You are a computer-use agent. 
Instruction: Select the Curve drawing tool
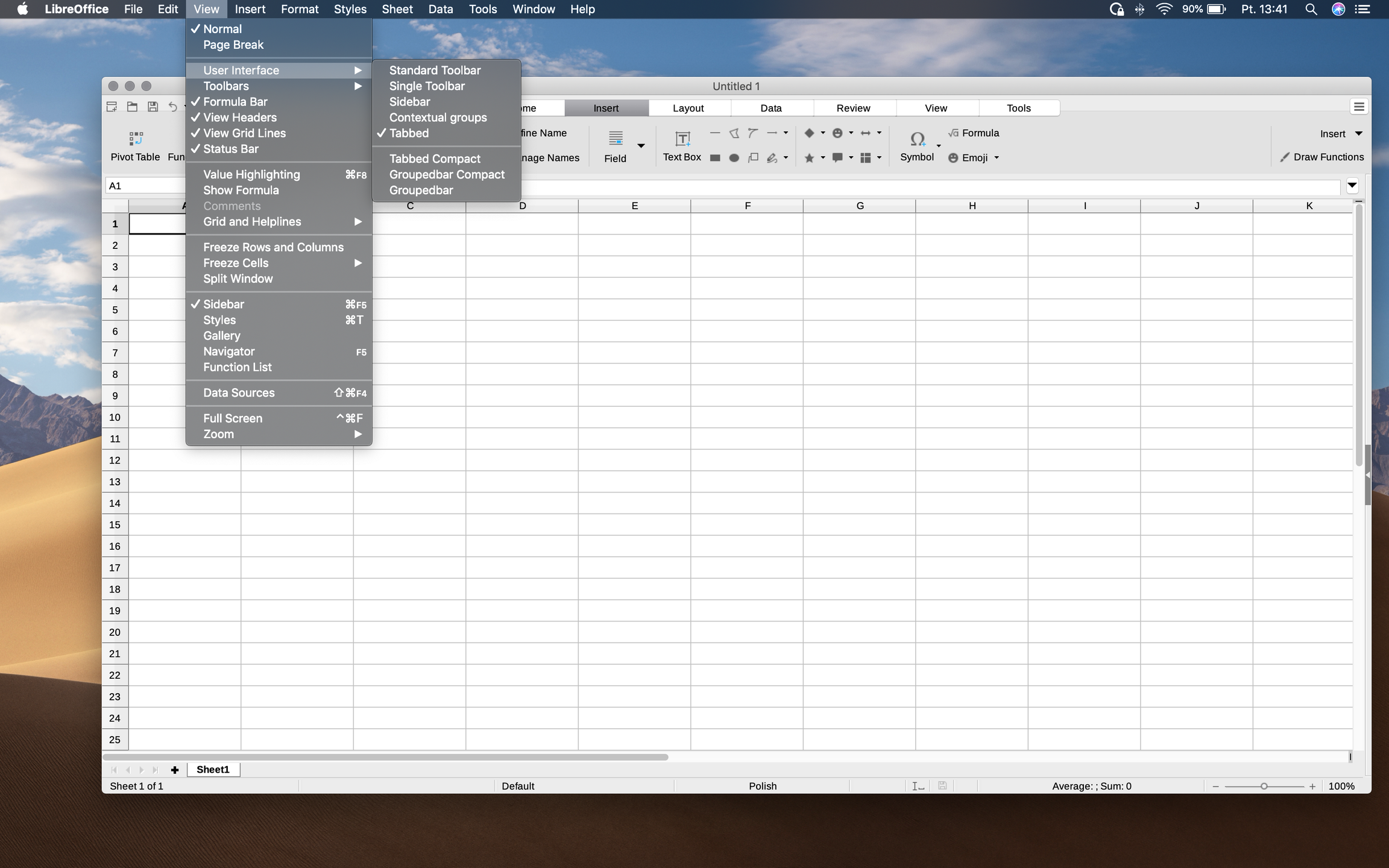(753, 133)
